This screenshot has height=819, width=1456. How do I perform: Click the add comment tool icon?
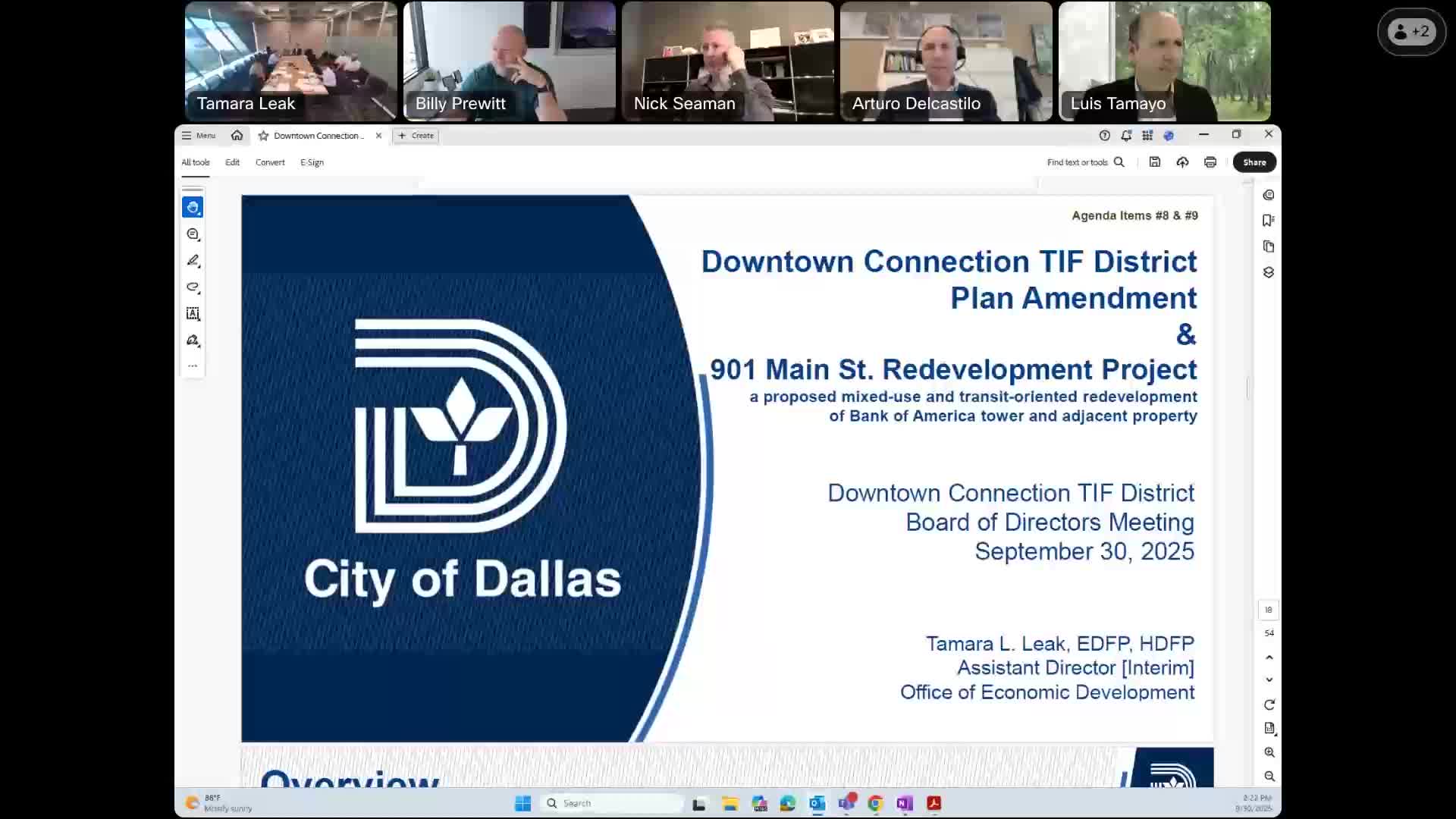click(193, 234)
